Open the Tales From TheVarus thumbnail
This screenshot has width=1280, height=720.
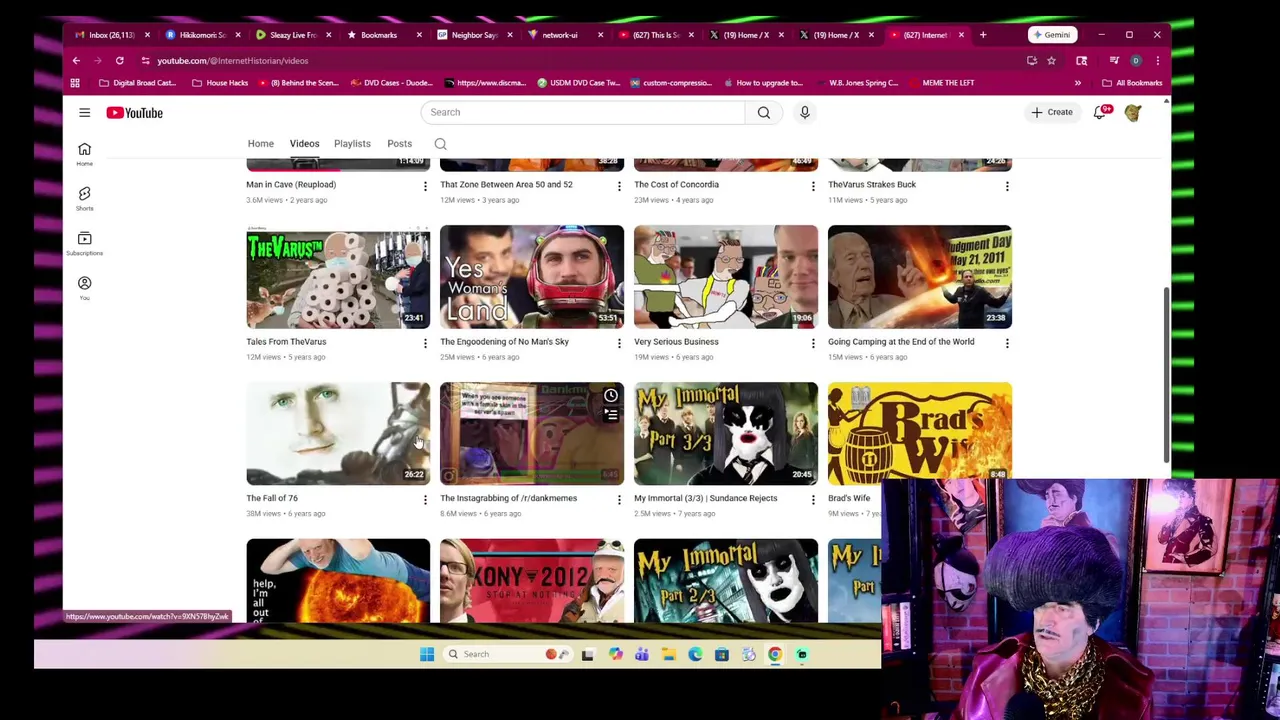click(338, 277)
